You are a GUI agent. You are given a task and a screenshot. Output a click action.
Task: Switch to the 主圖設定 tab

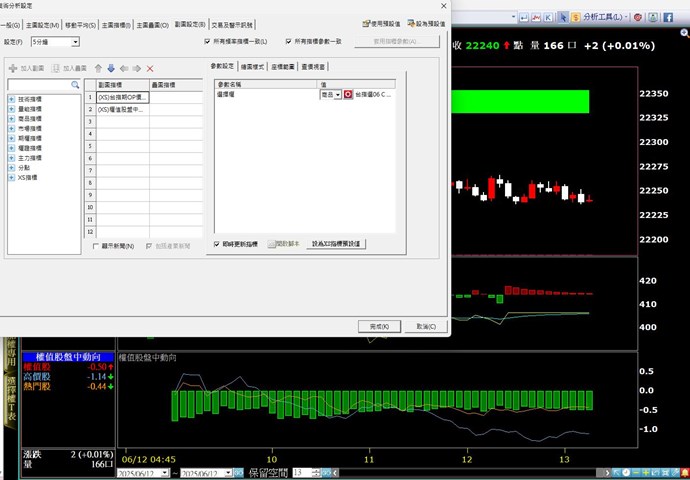(41, 21)
